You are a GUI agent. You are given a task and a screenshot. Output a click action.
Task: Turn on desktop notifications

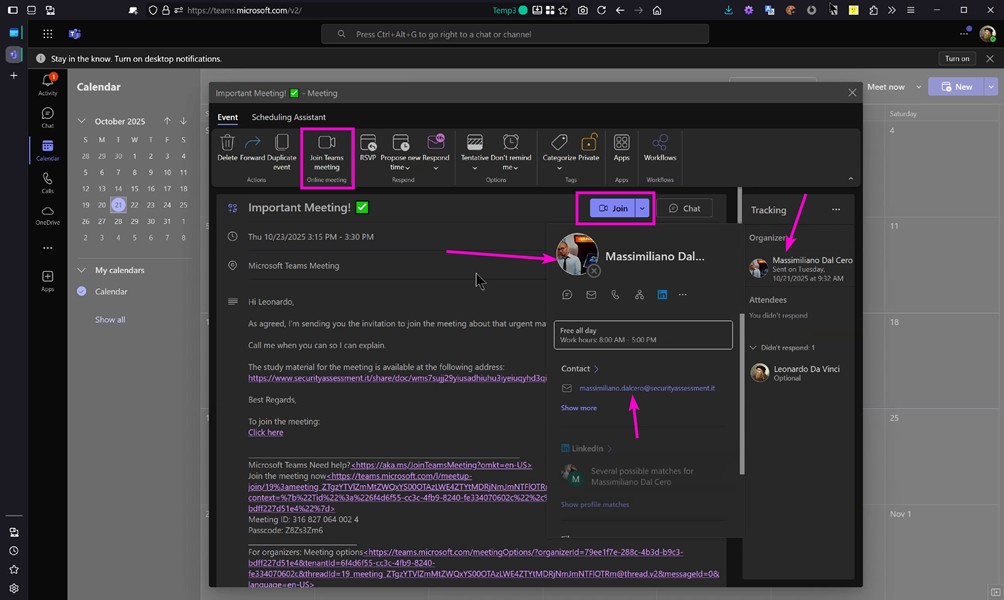[957, 59]
